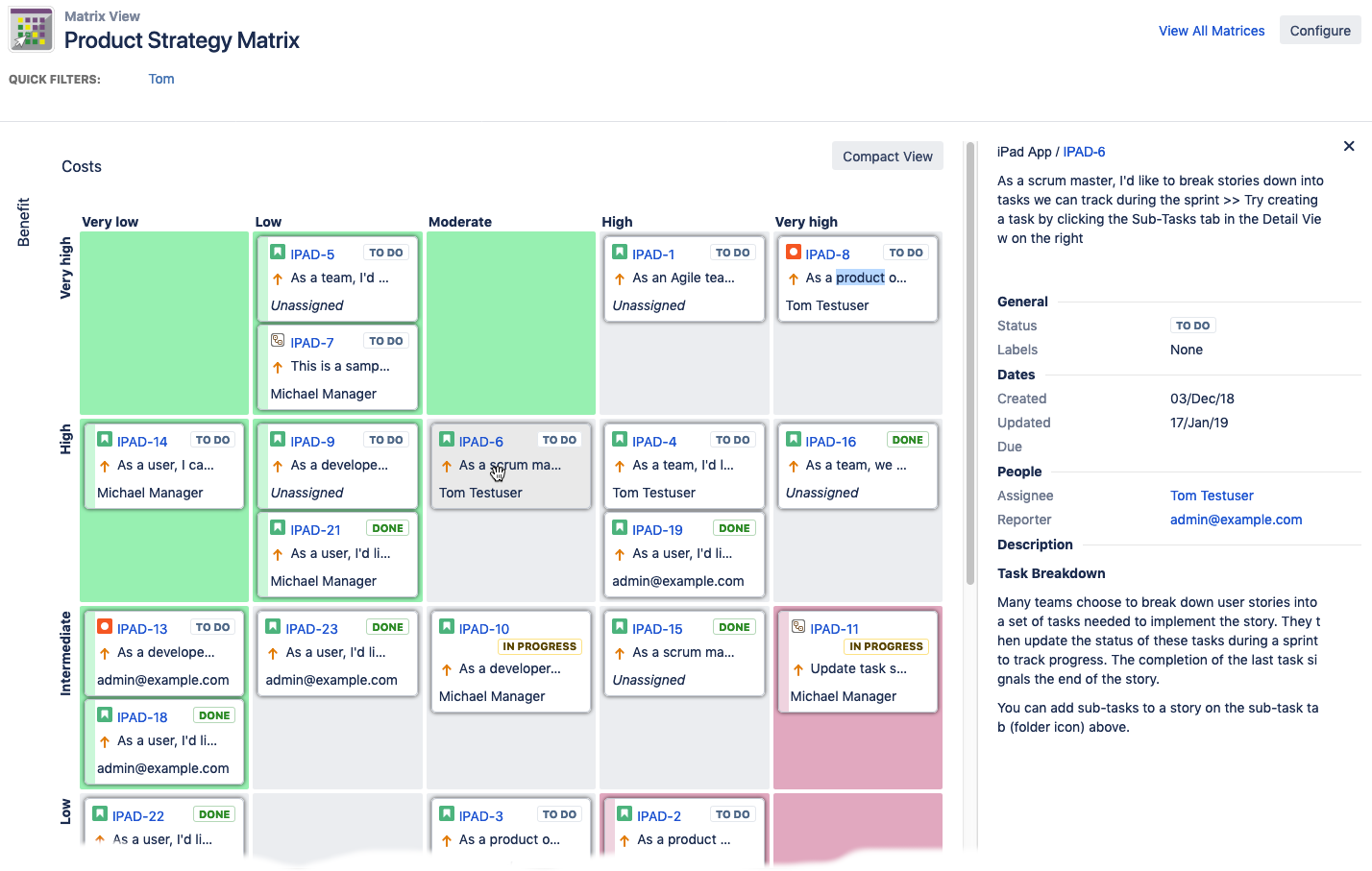Click the priority arrow on IPAD-11 card
Image resolution: width=1372 pixels, height=871 pixels.
click(798, 670)
